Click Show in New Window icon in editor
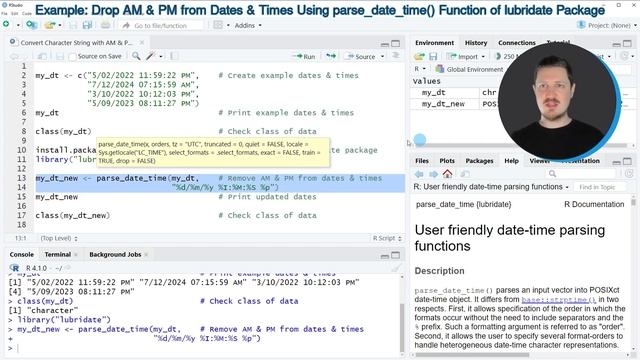 coord(42,56)
